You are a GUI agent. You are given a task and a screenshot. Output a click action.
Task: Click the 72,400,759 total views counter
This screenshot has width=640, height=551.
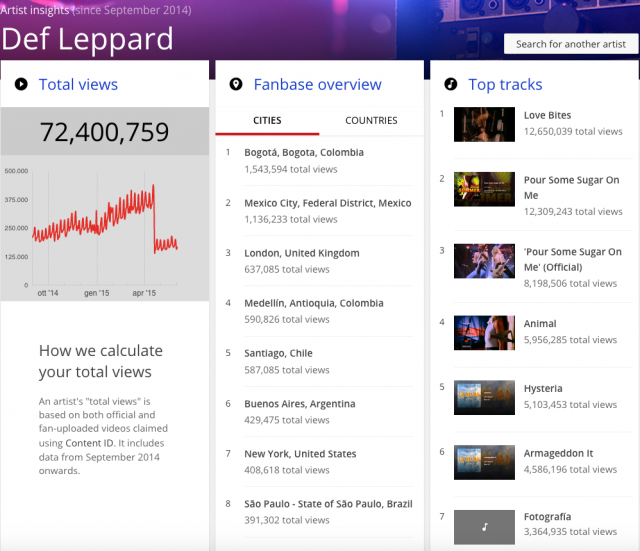[105, 131]
